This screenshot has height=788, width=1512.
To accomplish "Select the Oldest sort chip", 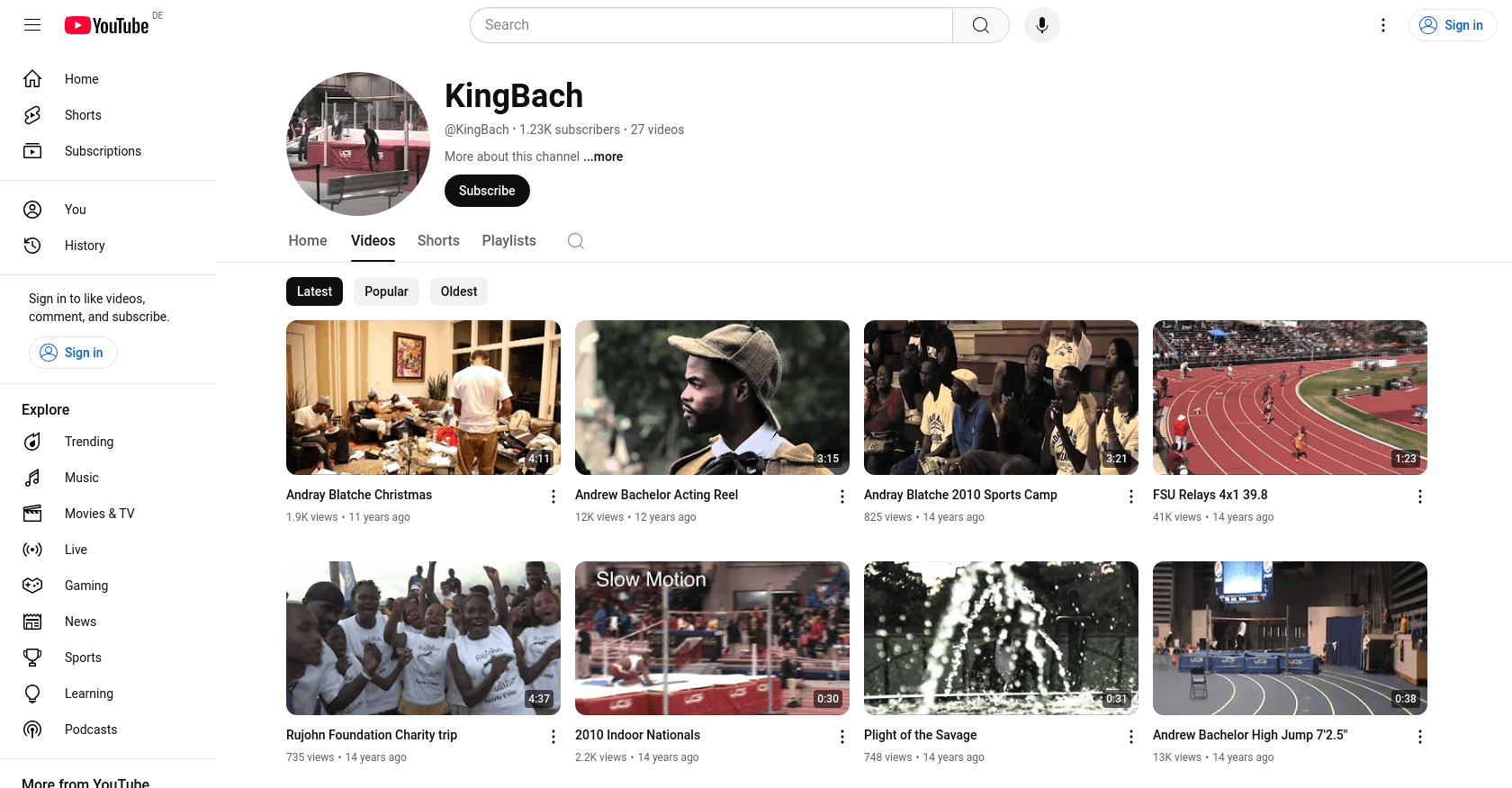I will 459,291.
